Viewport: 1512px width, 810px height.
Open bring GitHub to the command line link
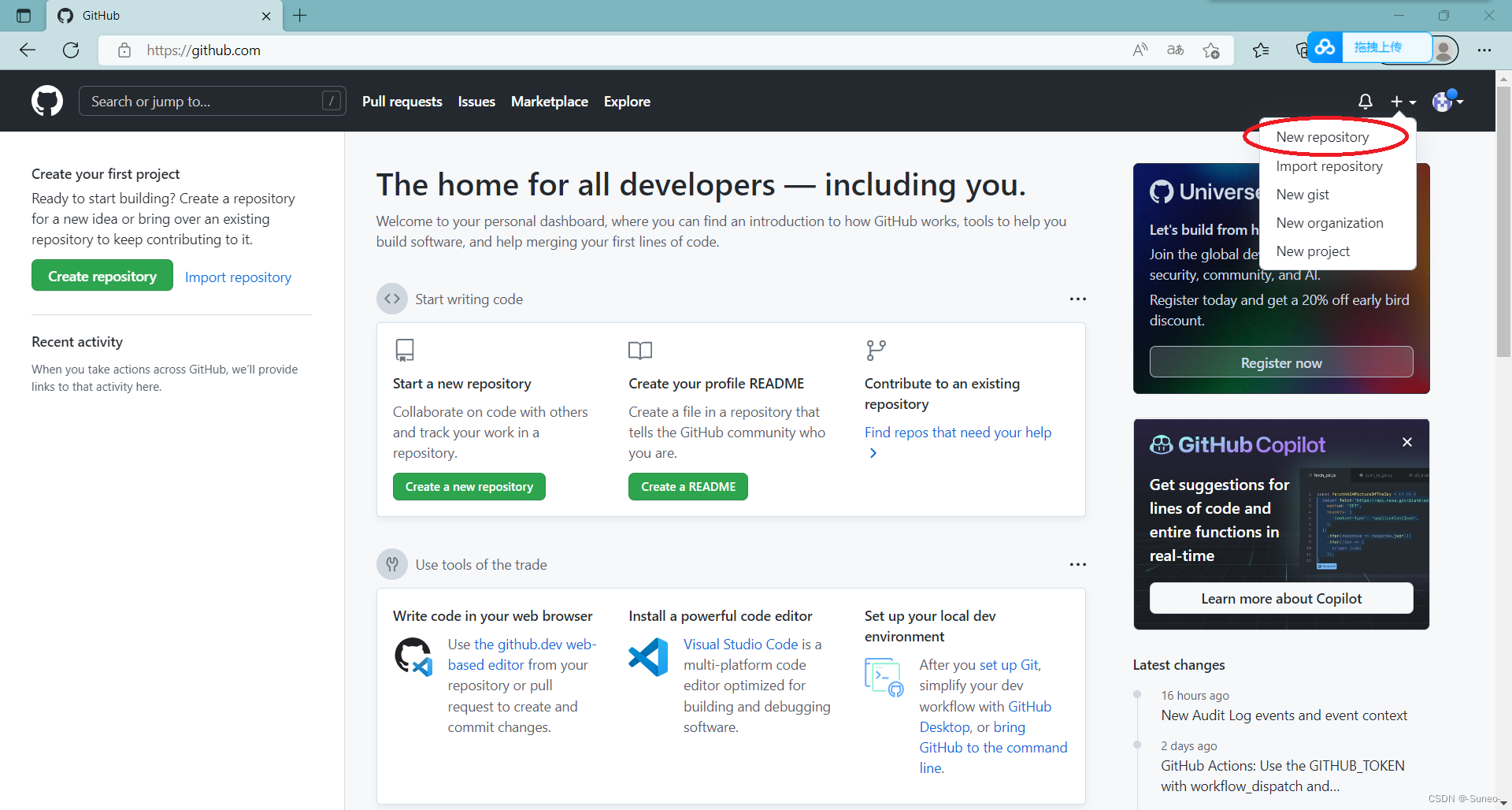[993, 748]
